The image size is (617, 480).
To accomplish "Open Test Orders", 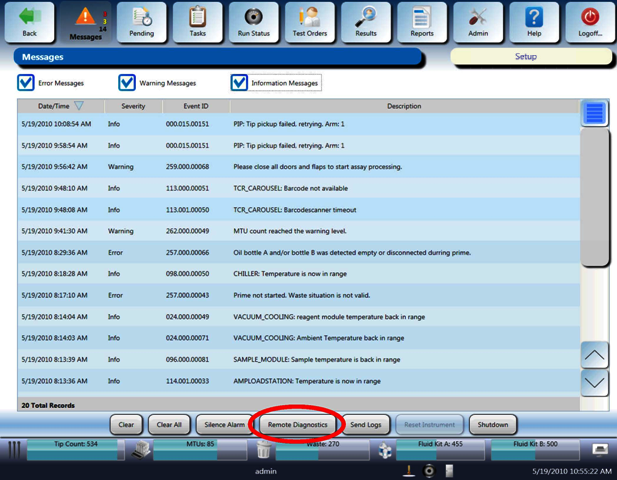I will coord(309,22).
